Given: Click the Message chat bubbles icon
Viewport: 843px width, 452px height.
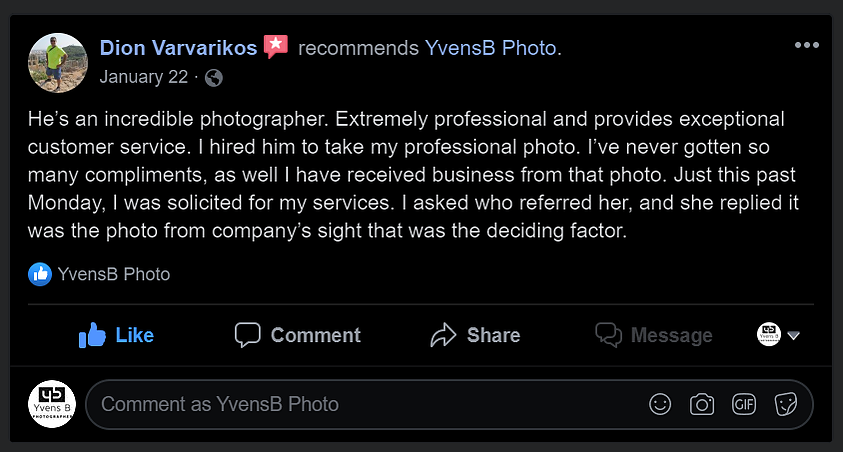Looking at the screenshot, I should 608,335.
